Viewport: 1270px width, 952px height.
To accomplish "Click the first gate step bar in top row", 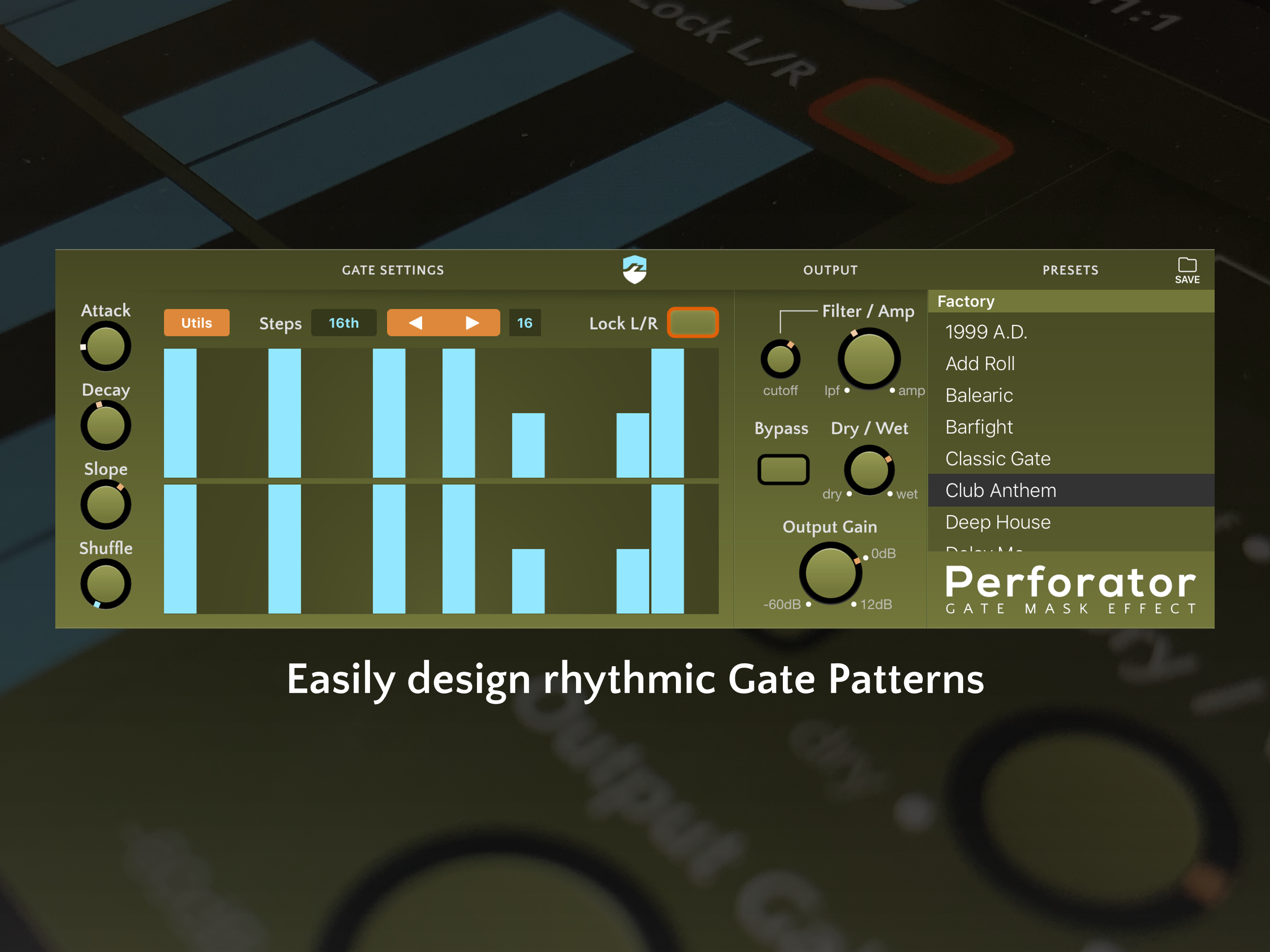I will (x=180, y=413).
